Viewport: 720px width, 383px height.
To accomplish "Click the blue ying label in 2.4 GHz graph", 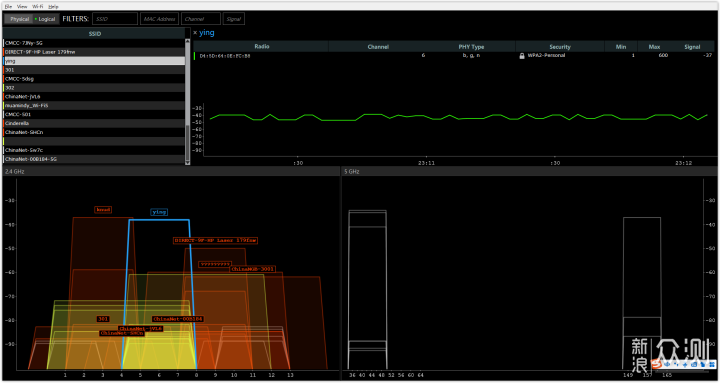I will tap(159, 212).
